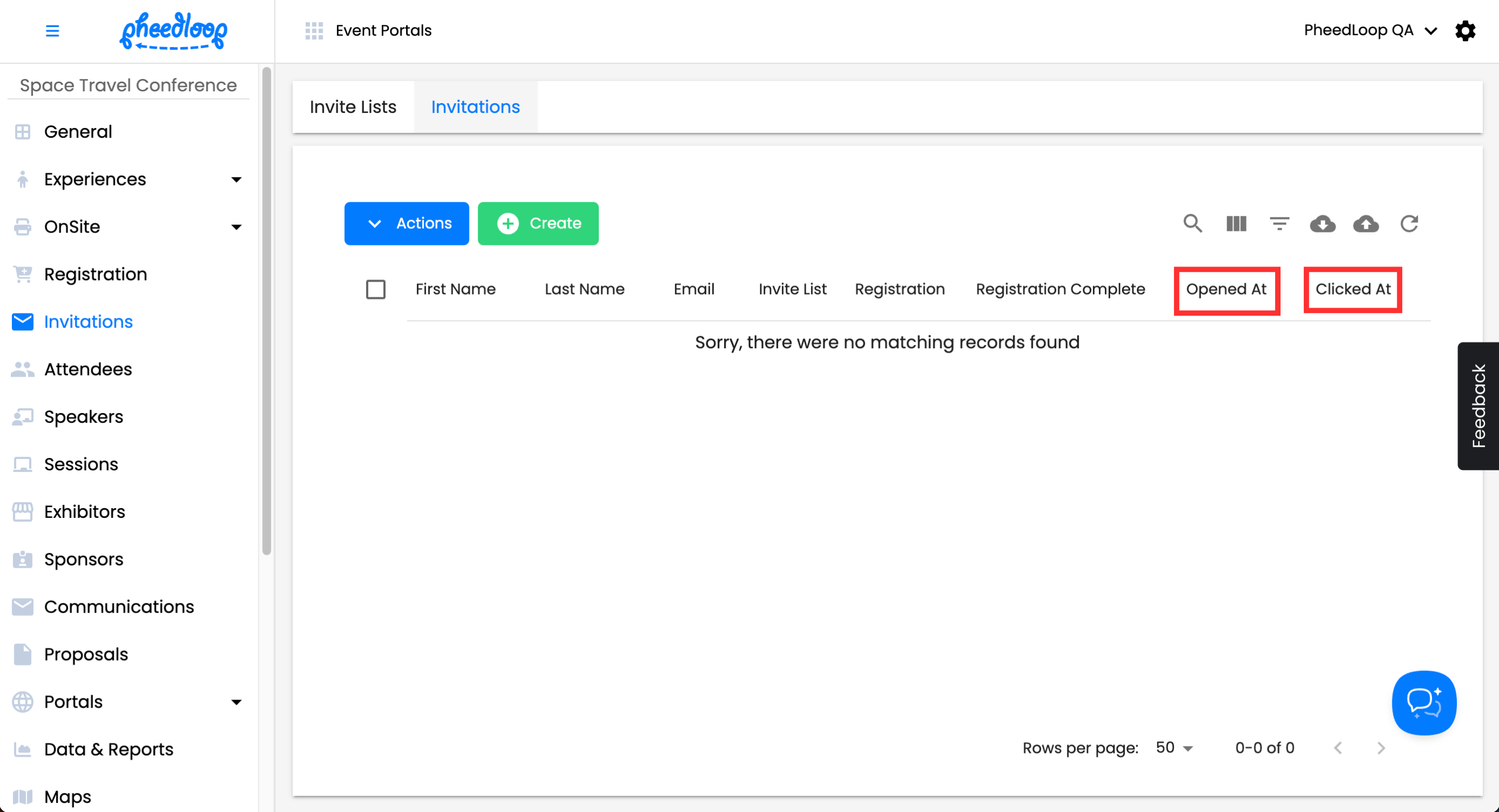Switch to the Invite Lists tab

[x=353, y=107]
